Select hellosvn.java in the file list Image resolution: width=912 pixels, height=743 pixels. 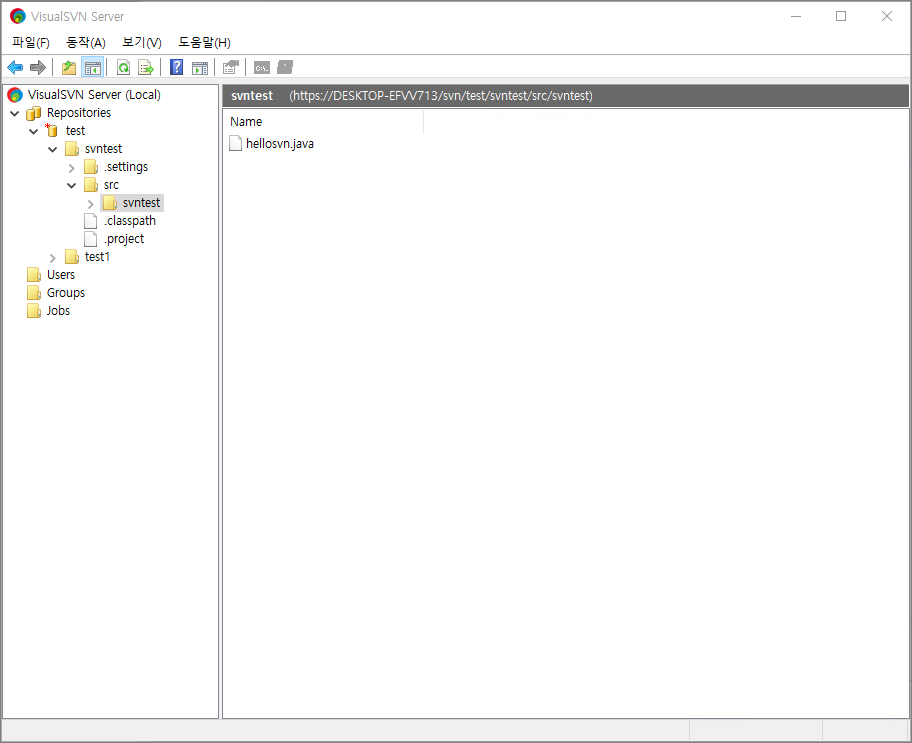280,143
